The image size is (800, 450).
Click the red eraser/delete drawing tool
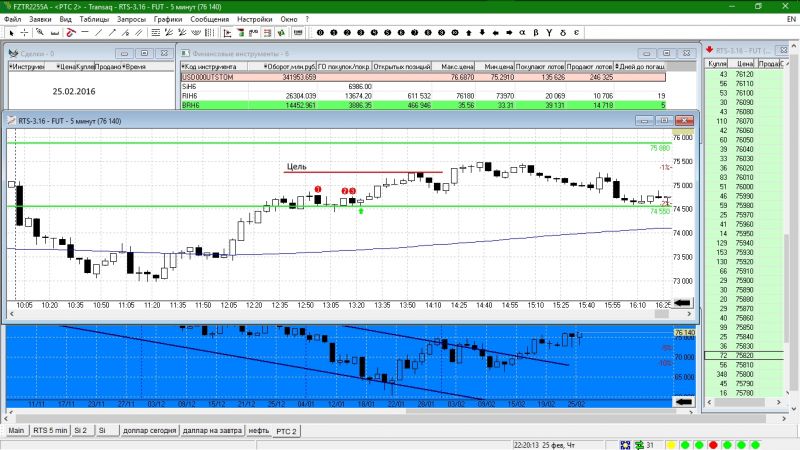coord(71,33)
